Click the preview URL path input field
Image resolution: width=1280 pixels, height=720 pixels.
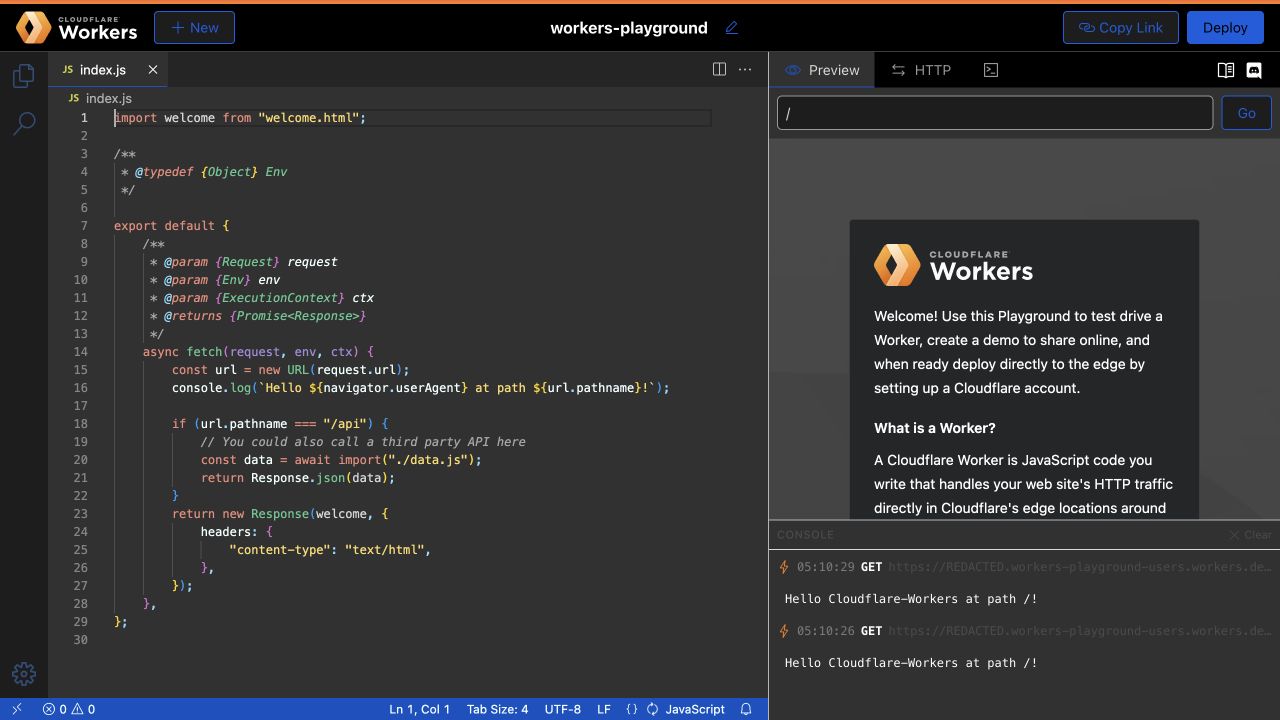995,113
